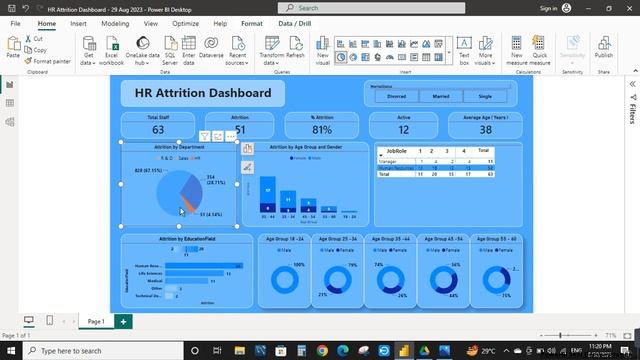Click the title bar Search box

click(371, 8)
